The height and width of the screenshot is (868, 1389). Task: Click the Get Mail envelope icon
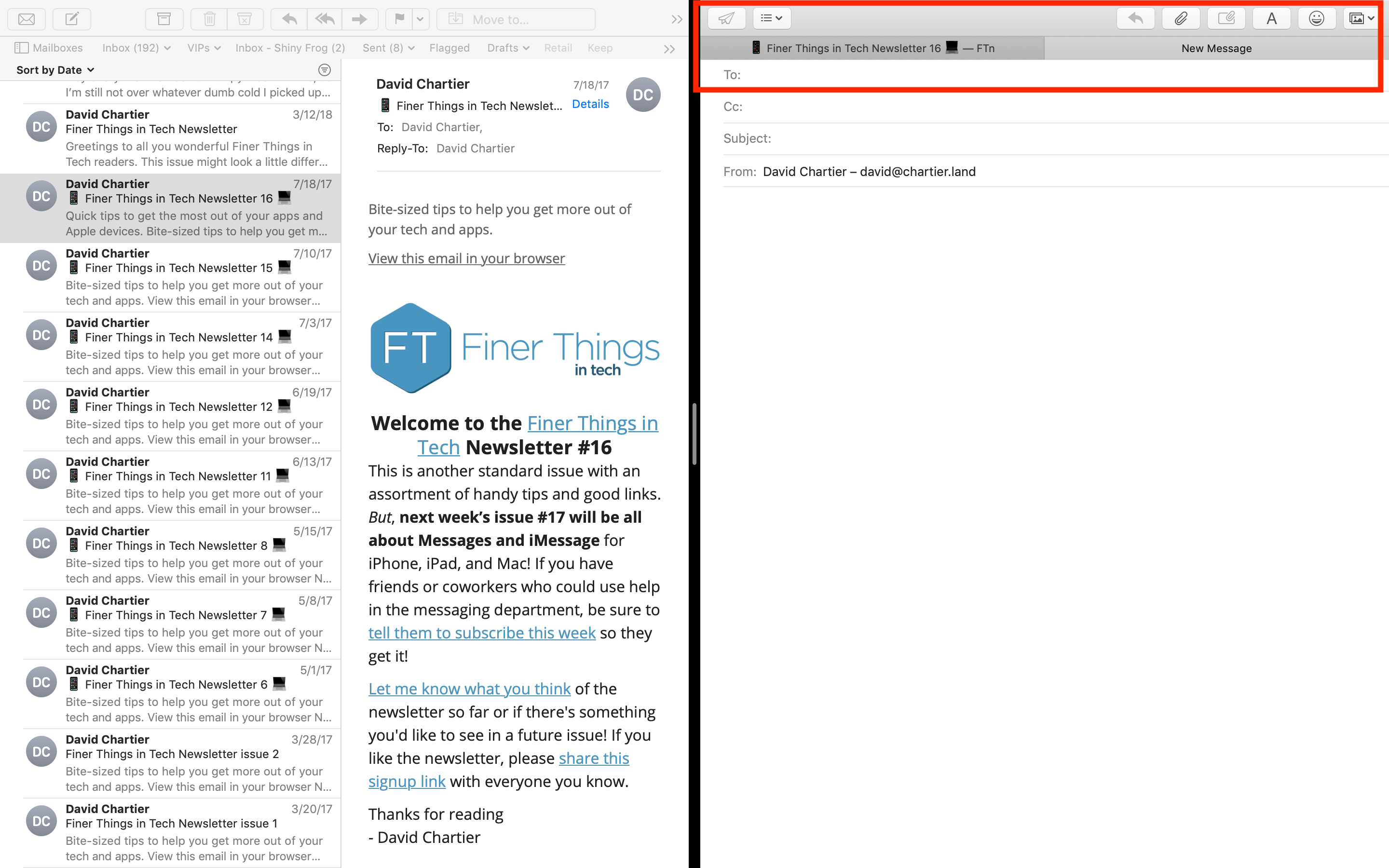(27, 19)
